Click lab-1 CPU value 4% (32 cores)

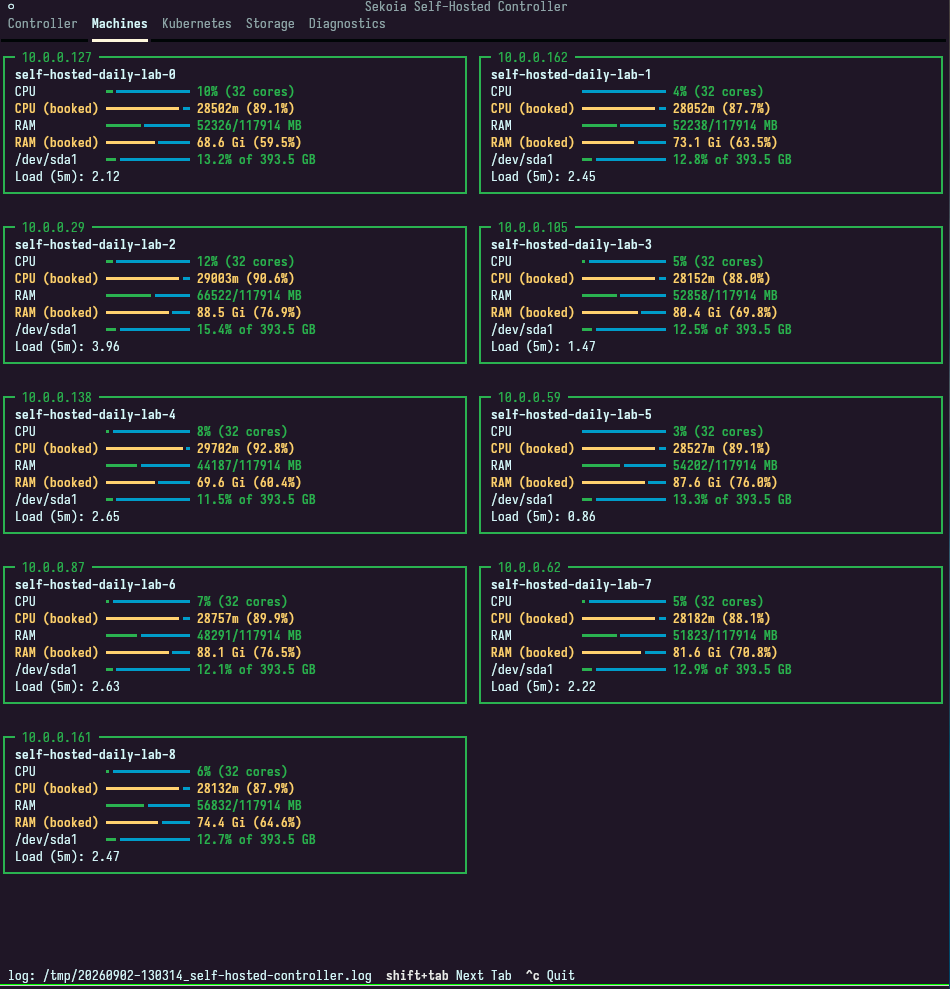(x=718, y=91)
